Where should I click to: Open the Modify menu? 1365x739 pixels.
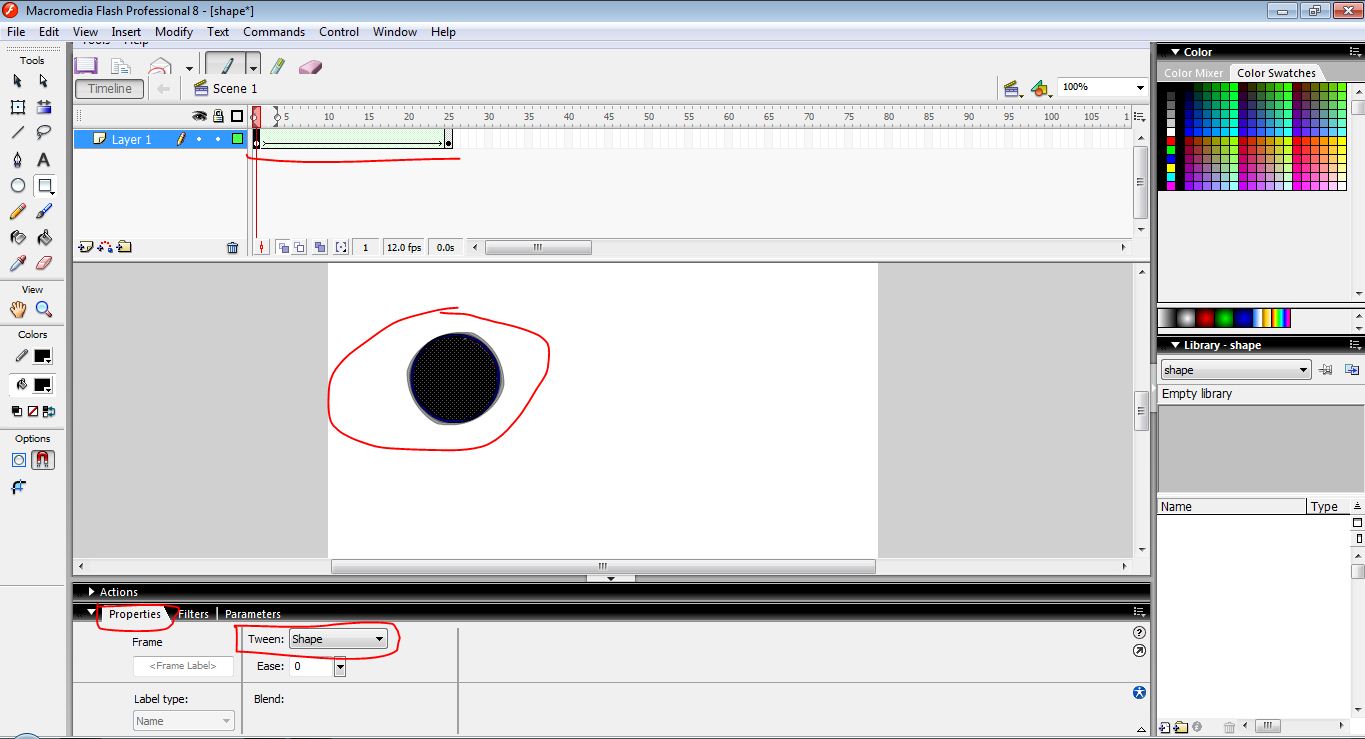point(173,31)
